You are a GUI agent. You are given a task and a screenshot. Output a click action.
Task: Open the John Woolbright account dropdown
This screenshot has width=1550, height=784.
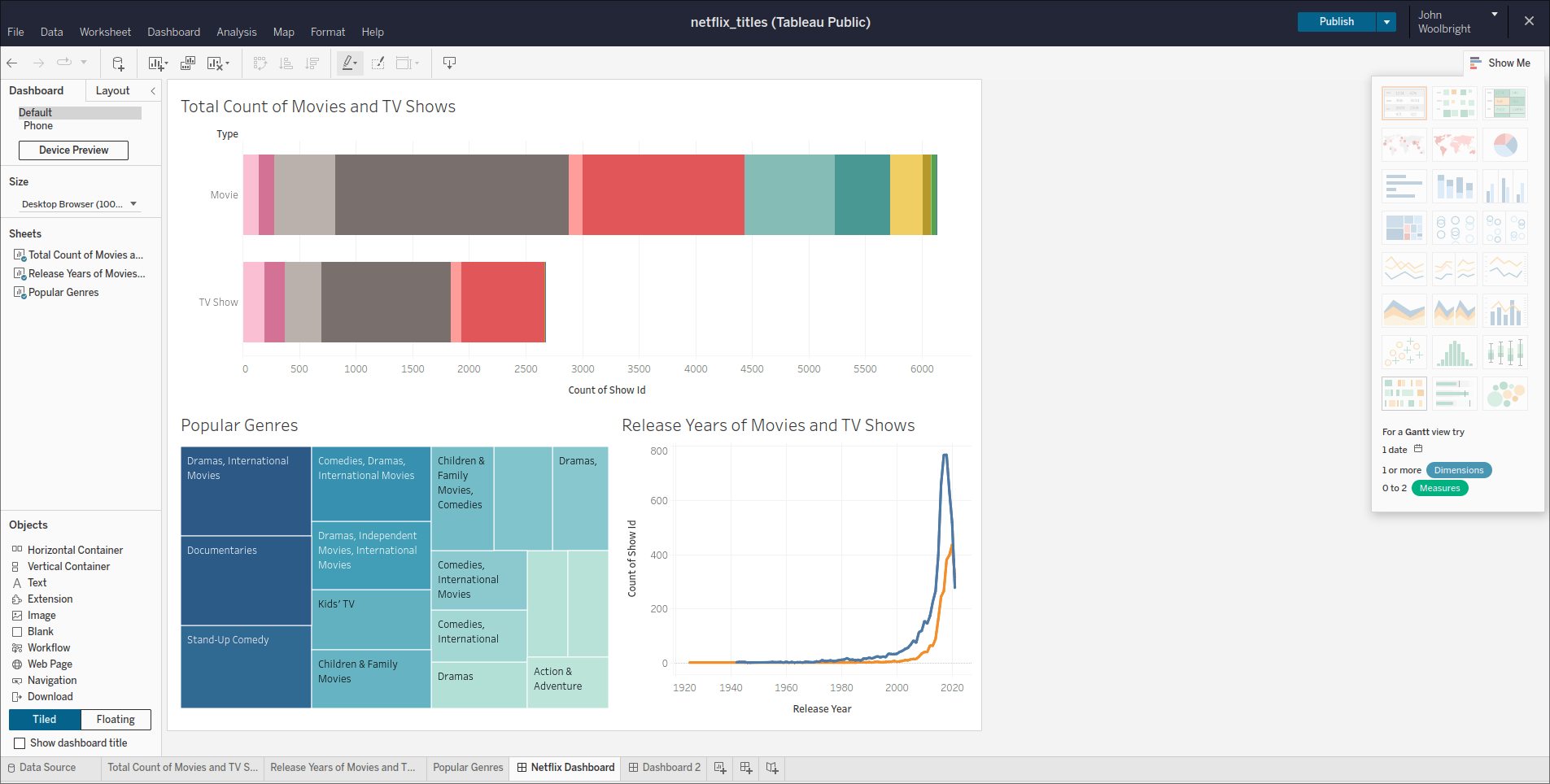pos(1494,14)
